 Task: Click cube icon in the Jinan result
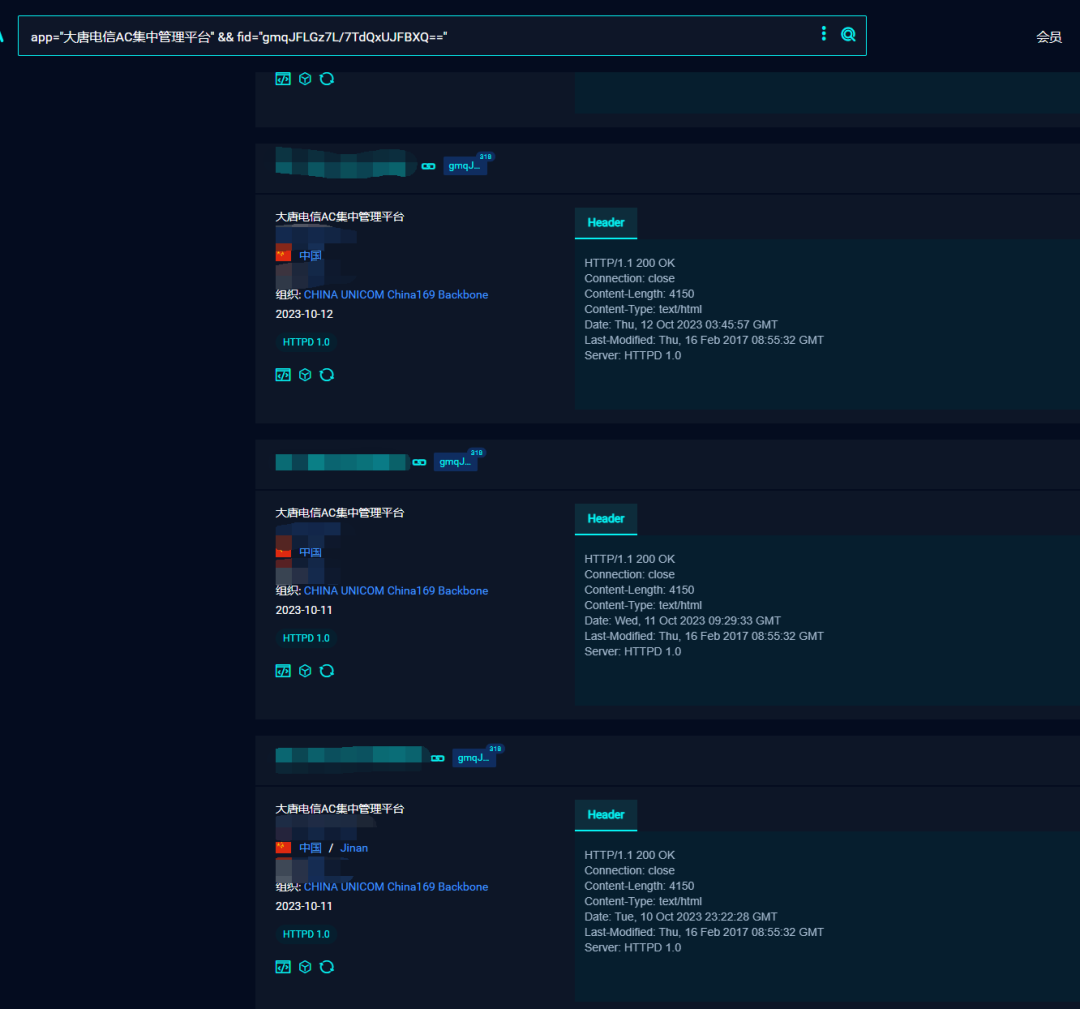(x=305, y=967)
